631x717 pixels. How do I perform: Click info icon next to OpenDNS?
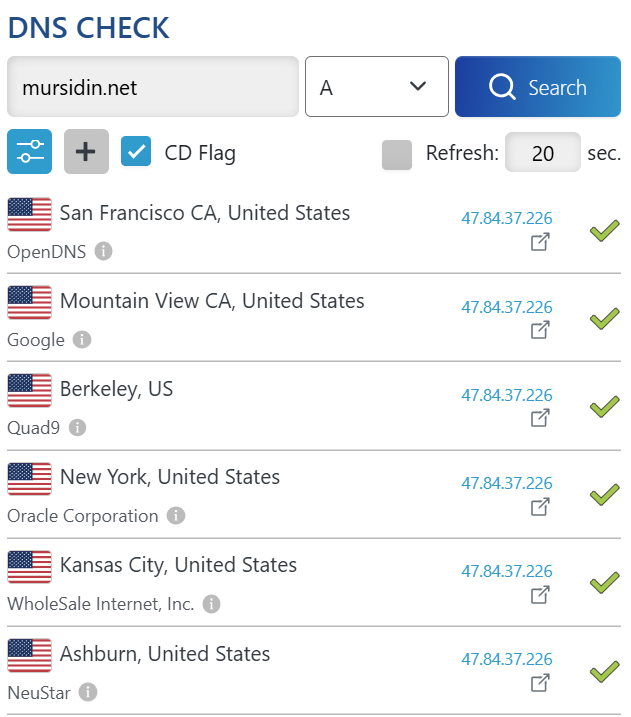coord(103,252)
